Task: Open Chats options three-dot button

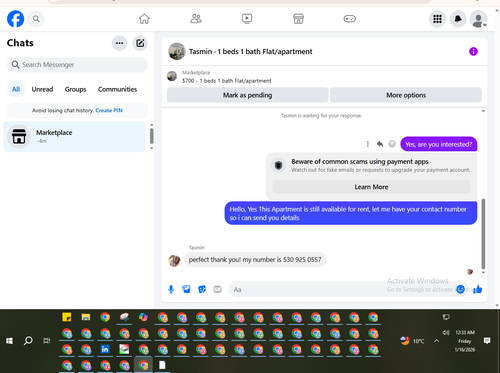Action: point(119,43)
